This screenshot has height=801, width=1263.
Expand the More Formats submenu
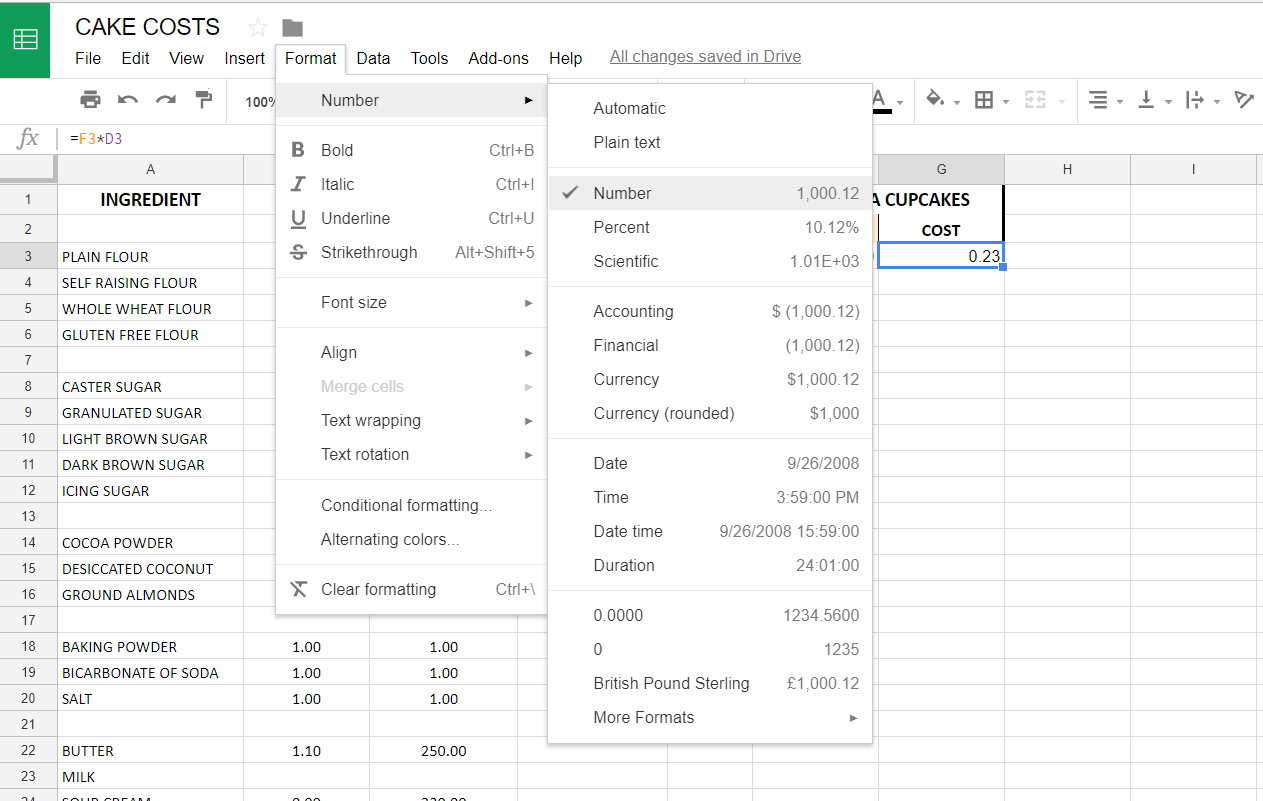click(710, 717)
